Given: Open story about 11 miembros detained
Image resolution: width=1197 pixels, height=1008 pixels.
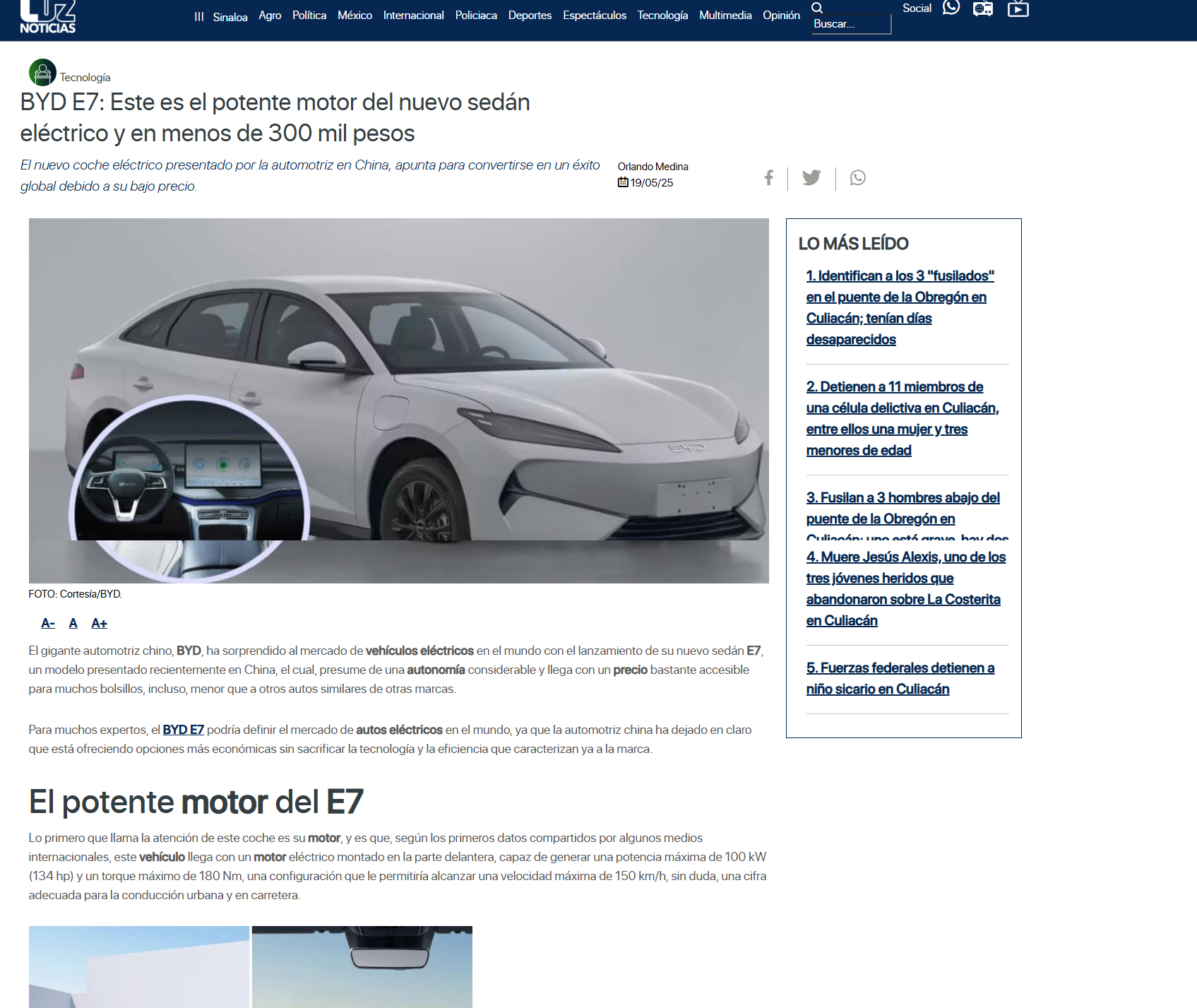Looking at the screenshot, I should click(x=903, y=418).
